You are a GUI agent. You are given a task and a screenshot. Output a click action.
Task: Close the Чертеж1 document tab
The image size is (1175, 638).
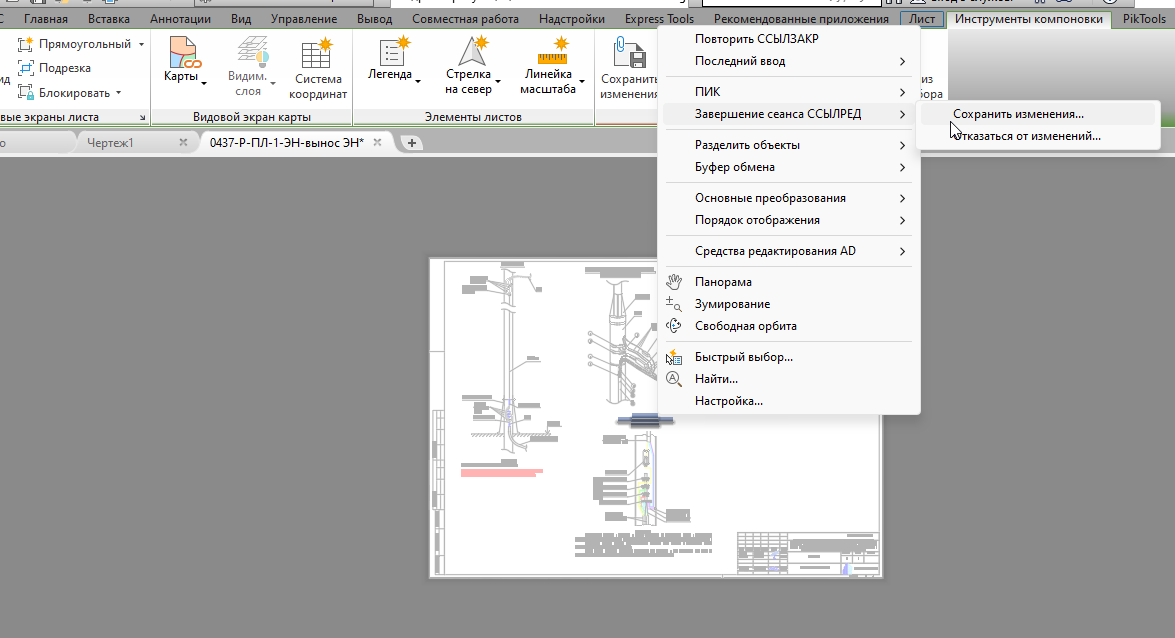[183, 142]
